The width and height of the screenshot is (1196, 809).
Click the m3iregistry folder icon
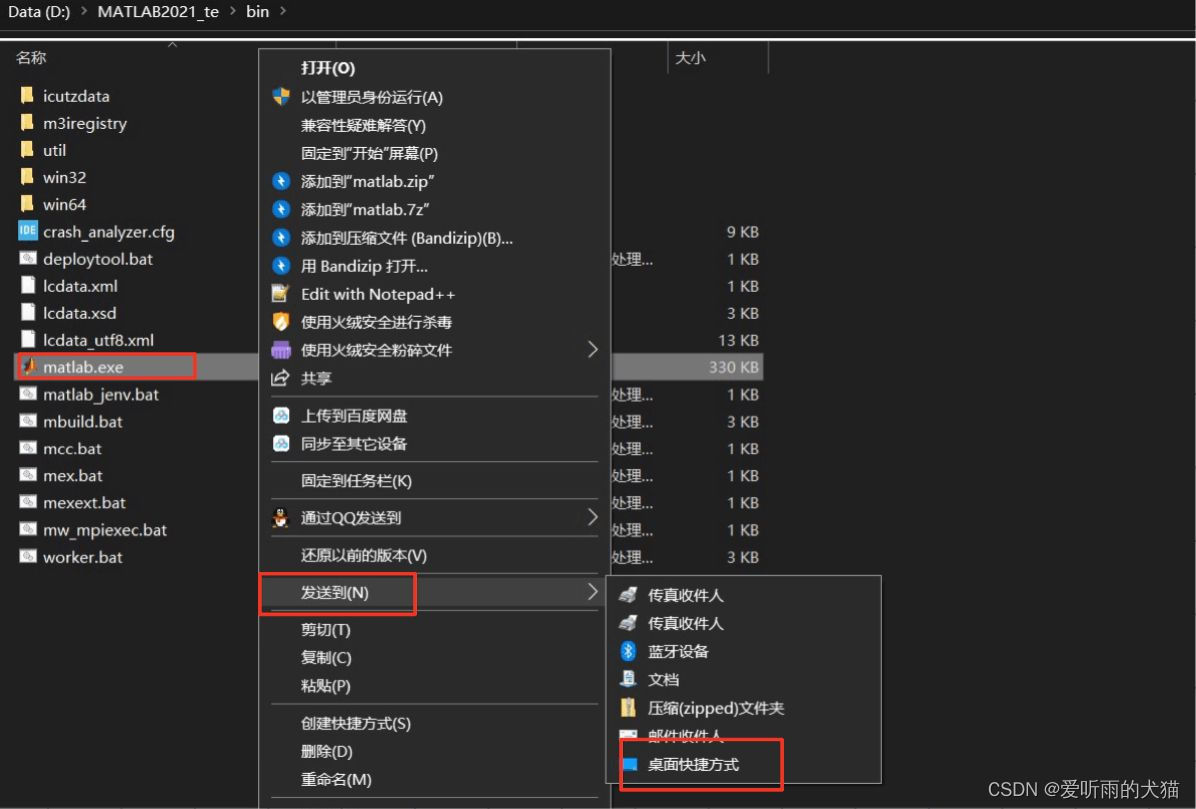coord(27,123)
